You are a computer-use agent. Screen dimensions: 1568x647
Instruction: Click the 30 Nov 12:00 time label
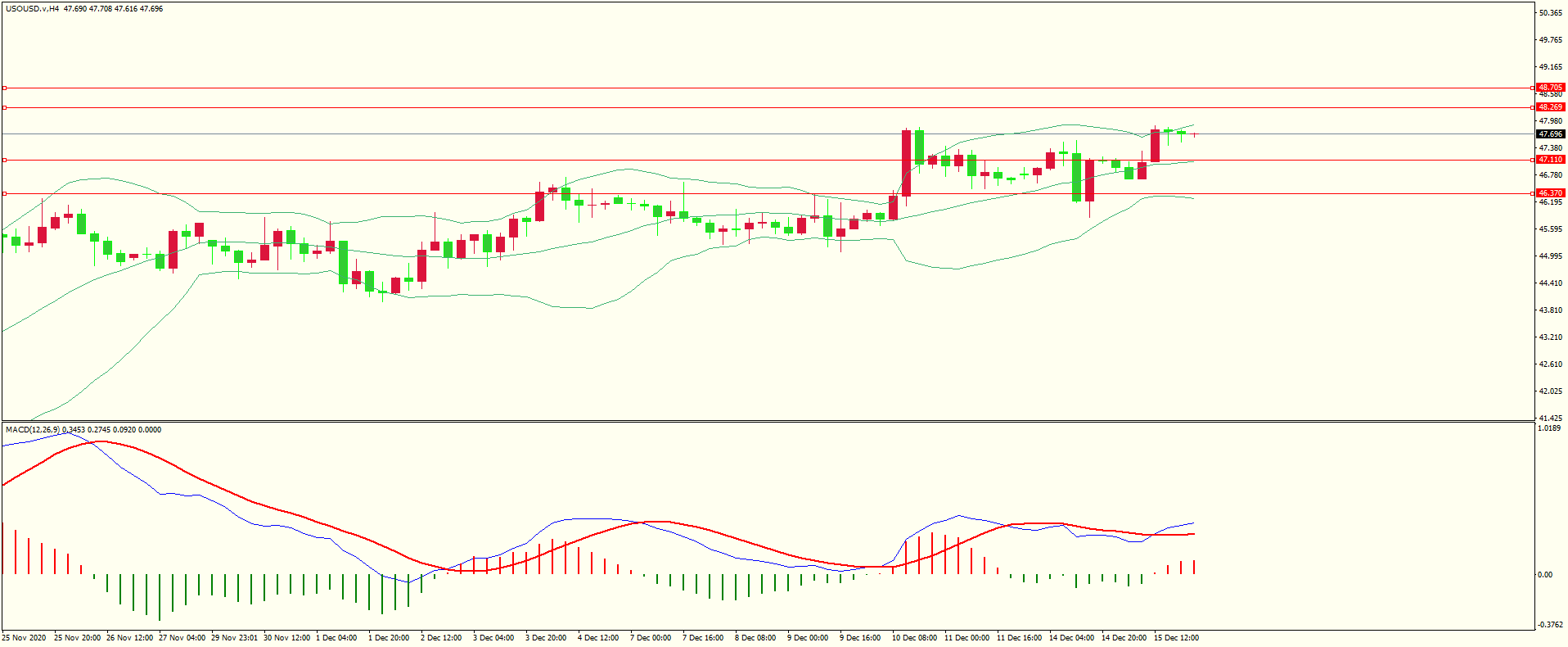tap(287, 638)
